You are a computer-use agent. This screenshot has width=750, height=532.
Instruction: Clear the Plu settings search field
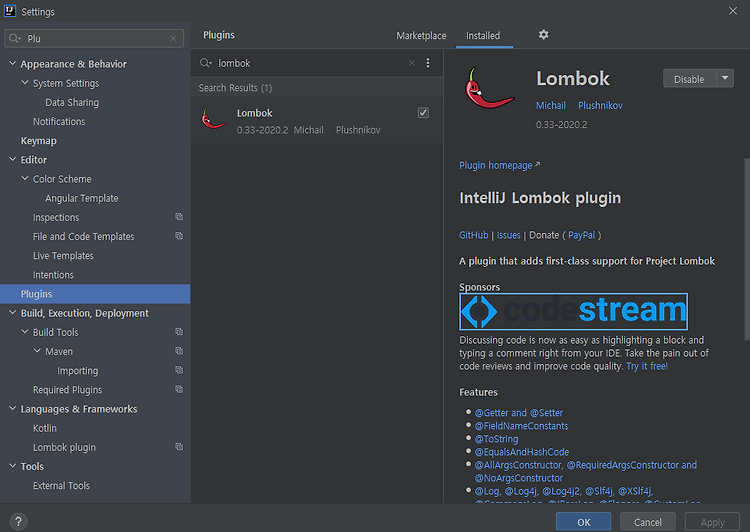(x=173, y=38)
